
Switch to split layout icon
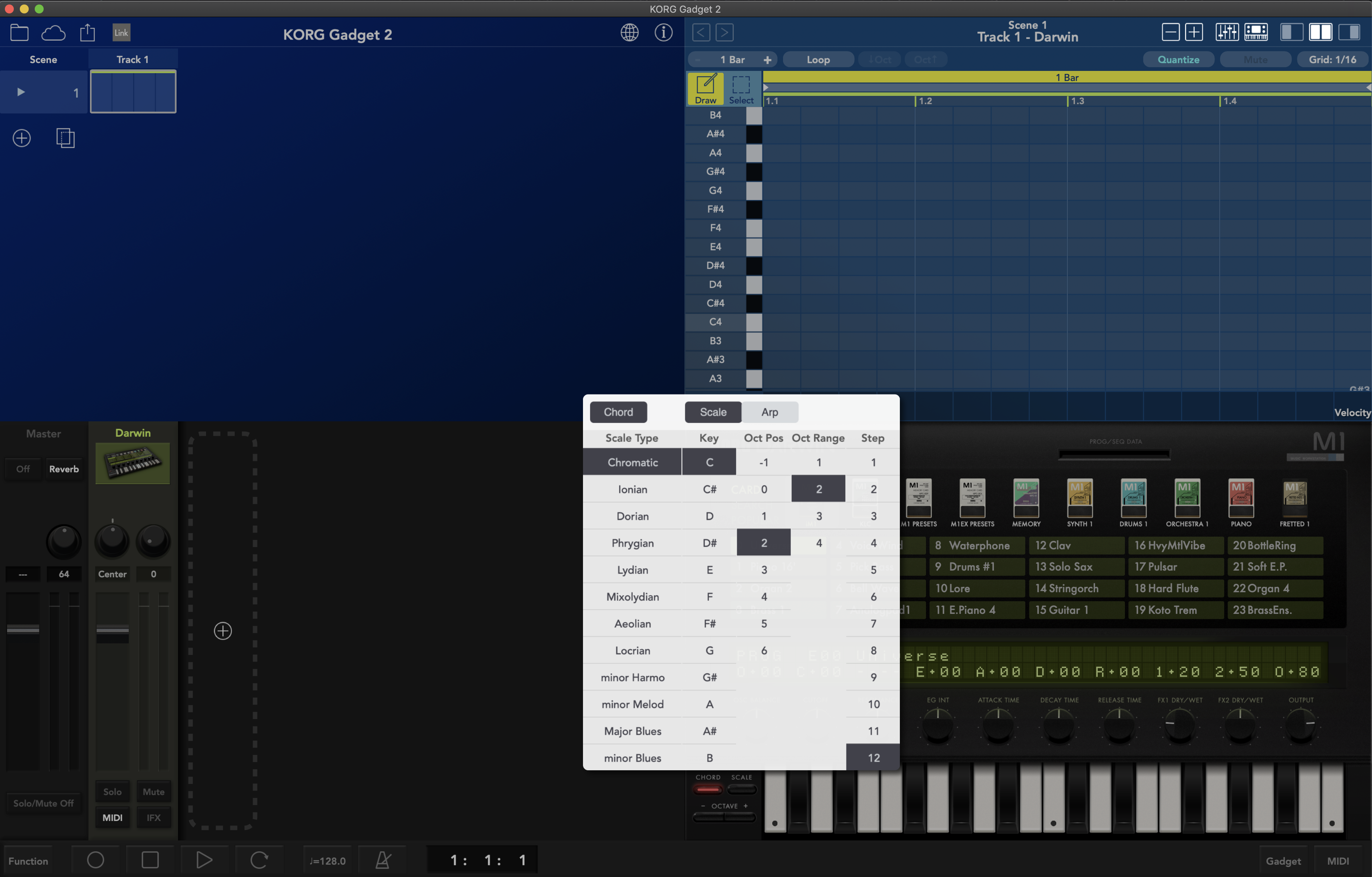click(x=1320, y=32)
